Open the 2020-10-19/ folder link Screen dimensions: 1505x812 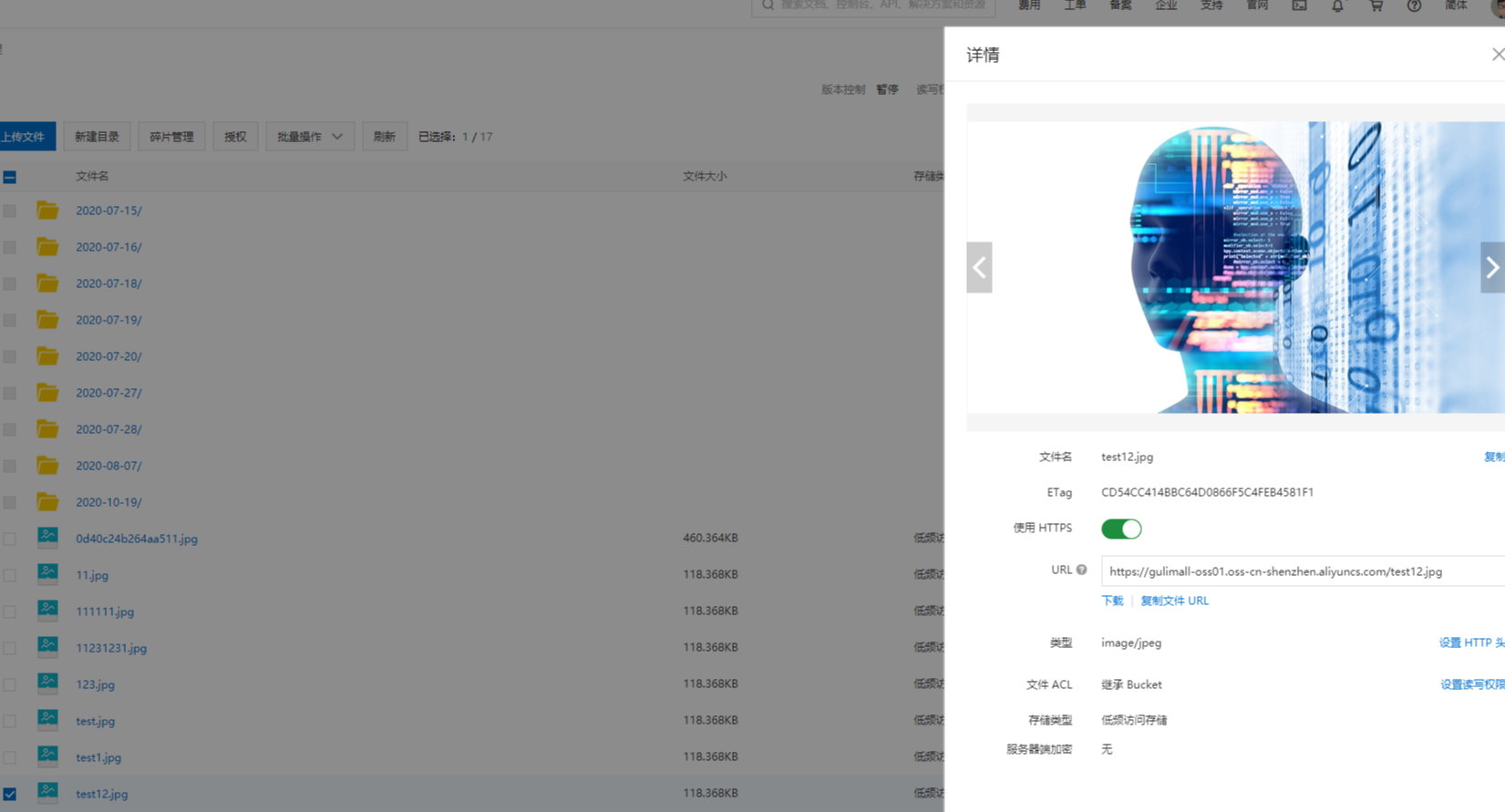click(108, 502)
